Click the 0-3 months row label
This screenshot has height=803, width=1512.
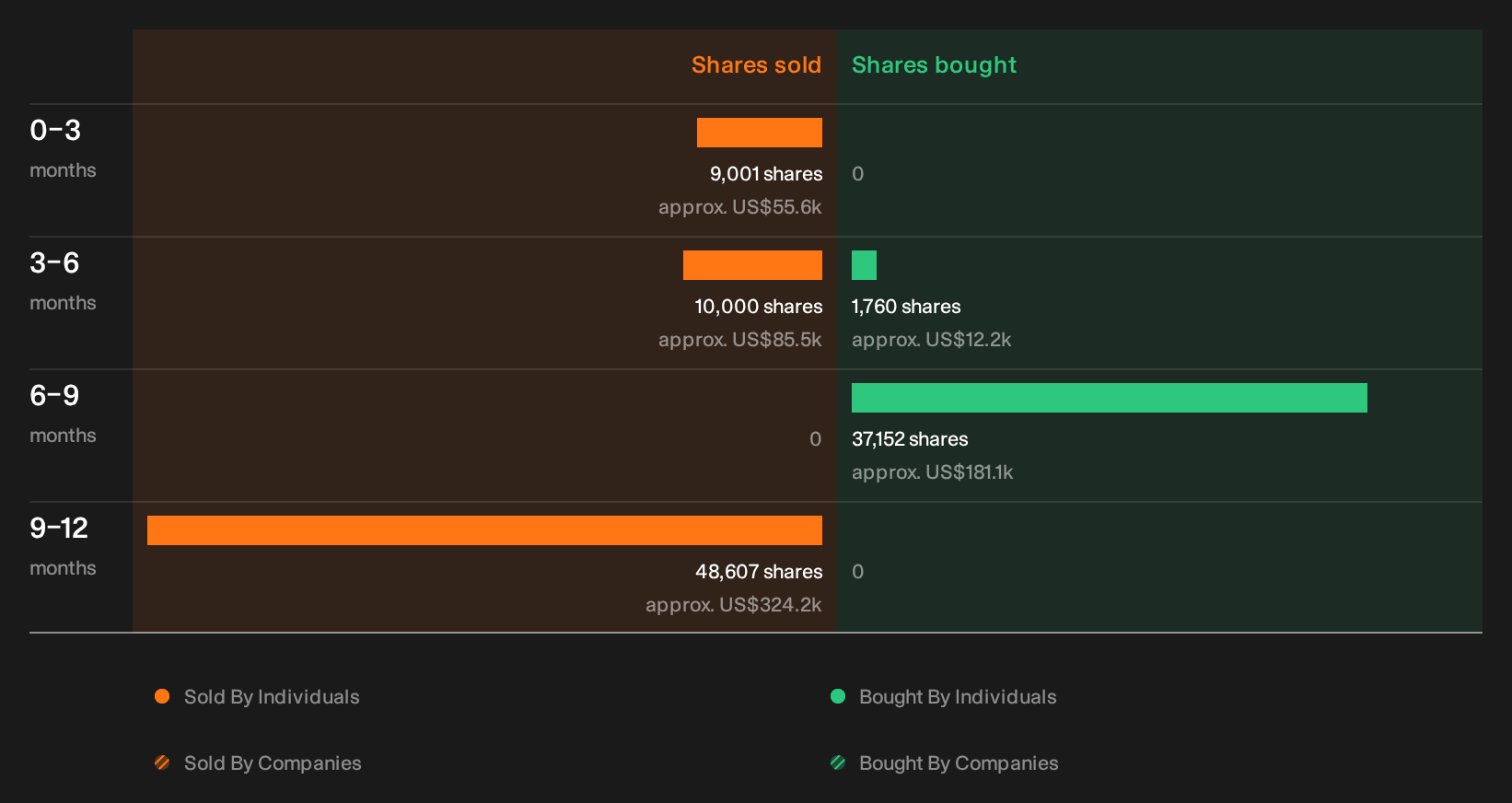[x=63, y=148]
